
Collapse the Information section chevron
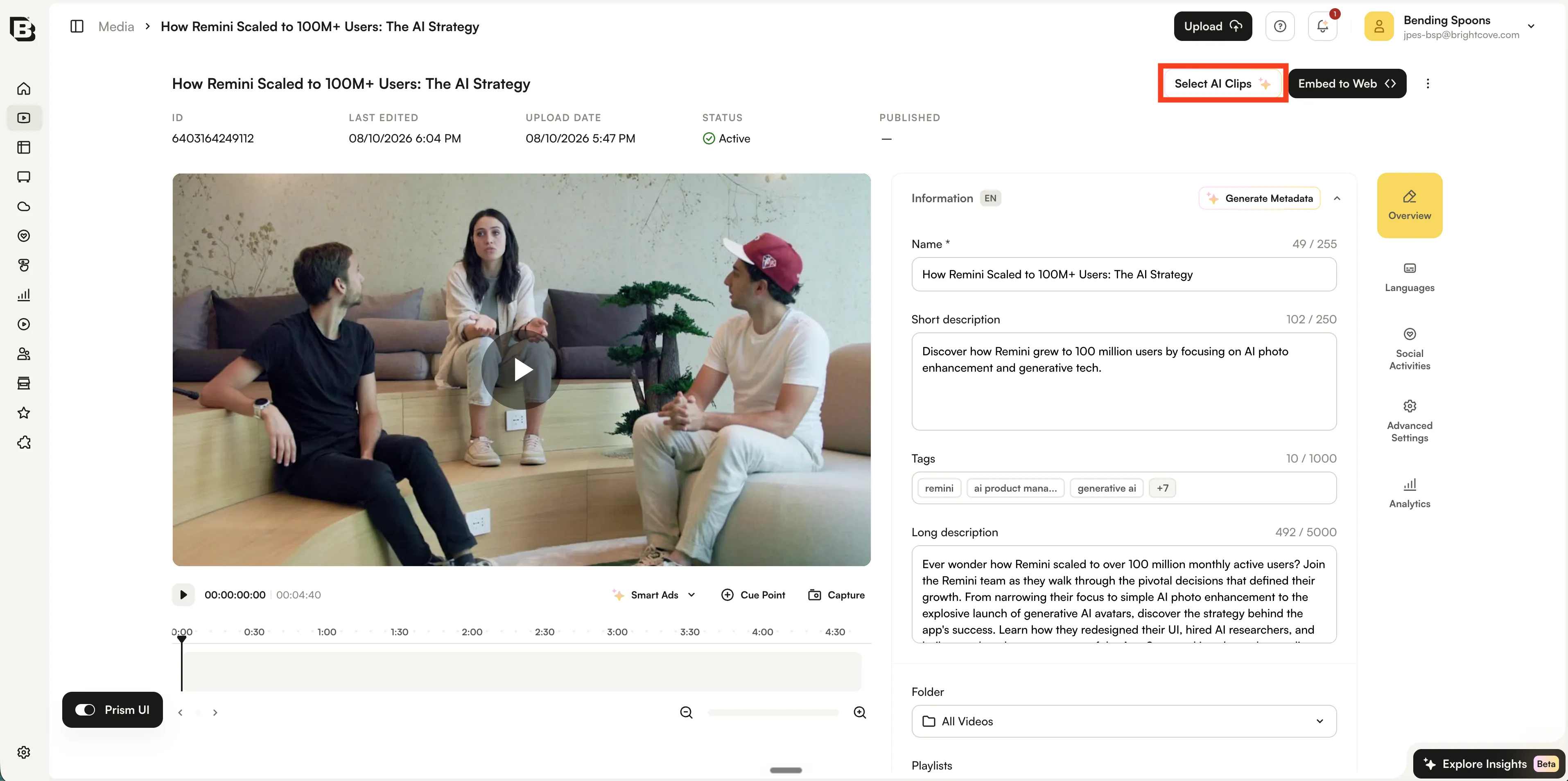pos(1337,199)
